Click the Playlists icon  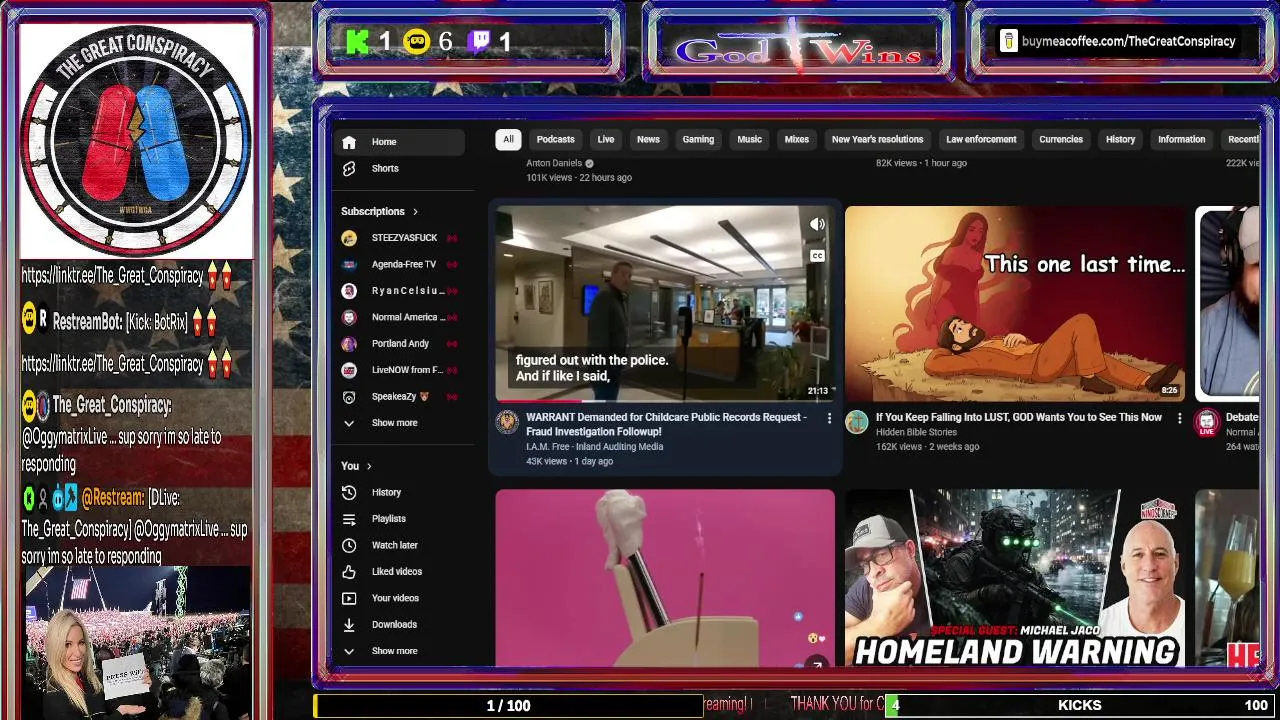(349, 519)
